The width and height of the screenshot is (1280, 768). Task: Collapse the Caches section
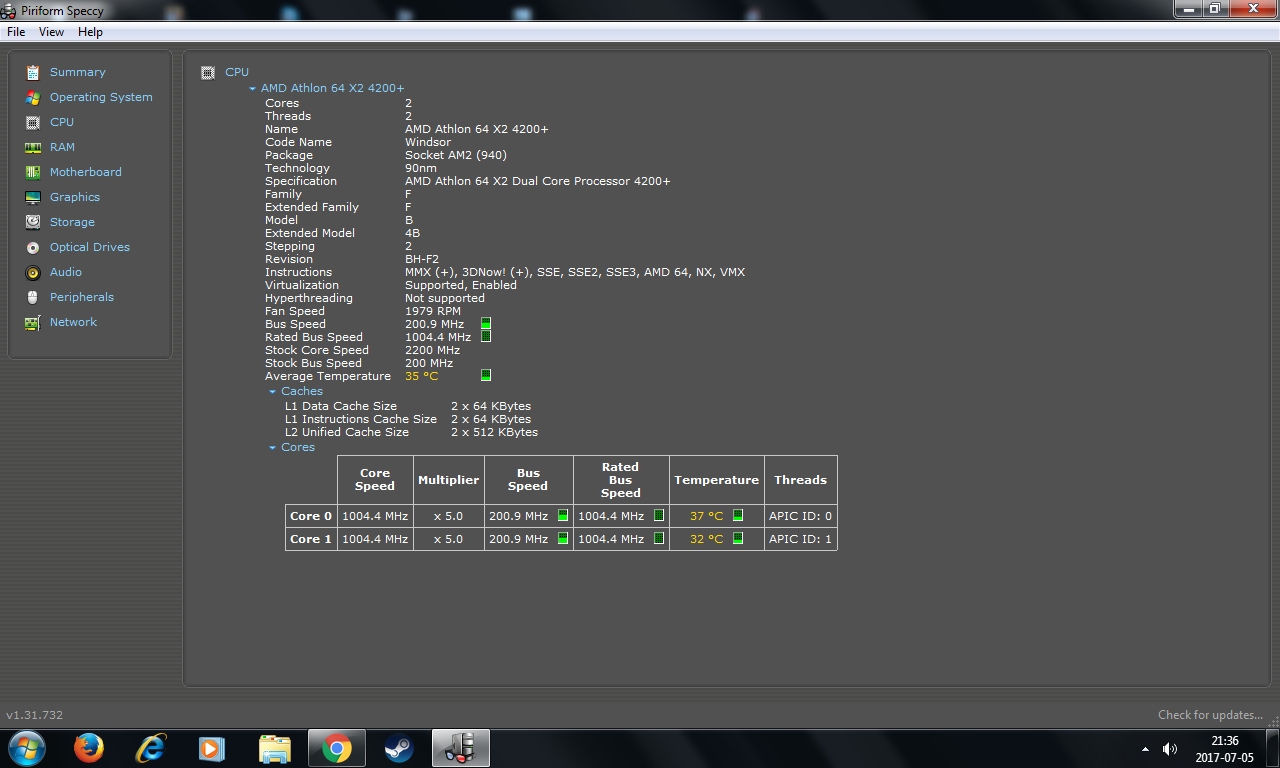pyautogui.click(x=273, y=392)
